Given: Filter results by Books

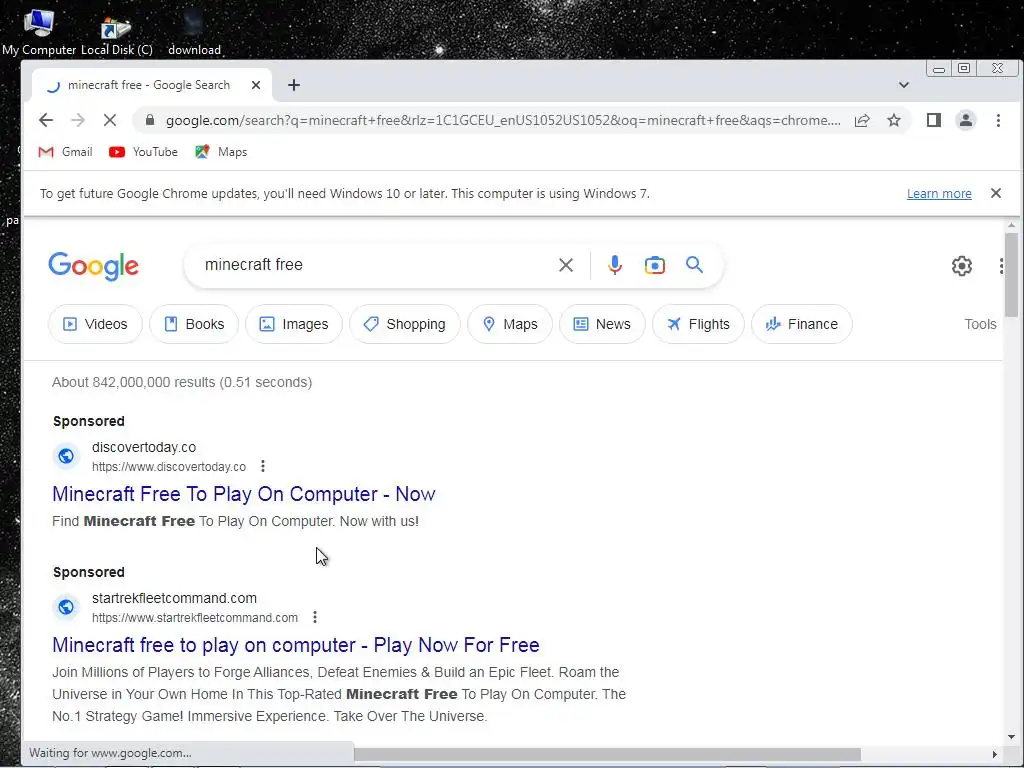Looking at the screenshot, I should [x=194, y=324].
